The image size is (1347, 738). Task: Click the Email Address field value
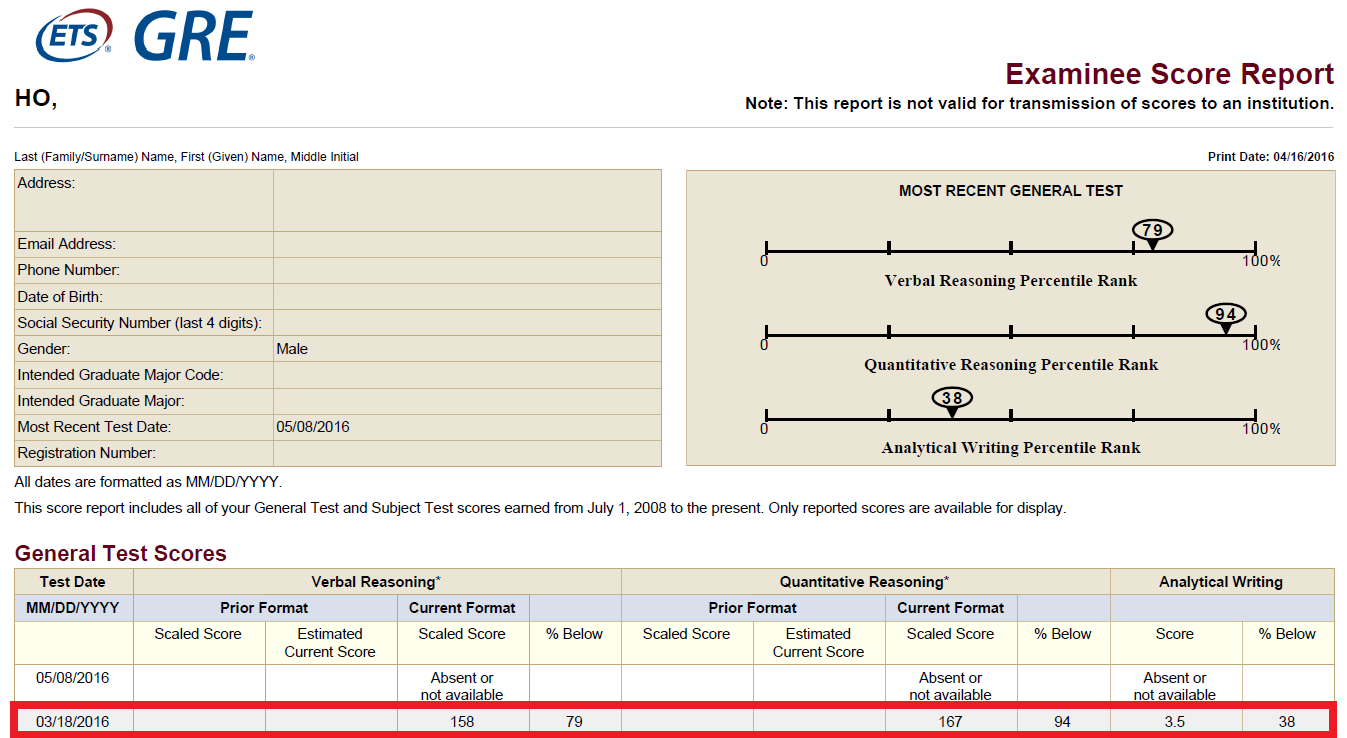[467, 244]
